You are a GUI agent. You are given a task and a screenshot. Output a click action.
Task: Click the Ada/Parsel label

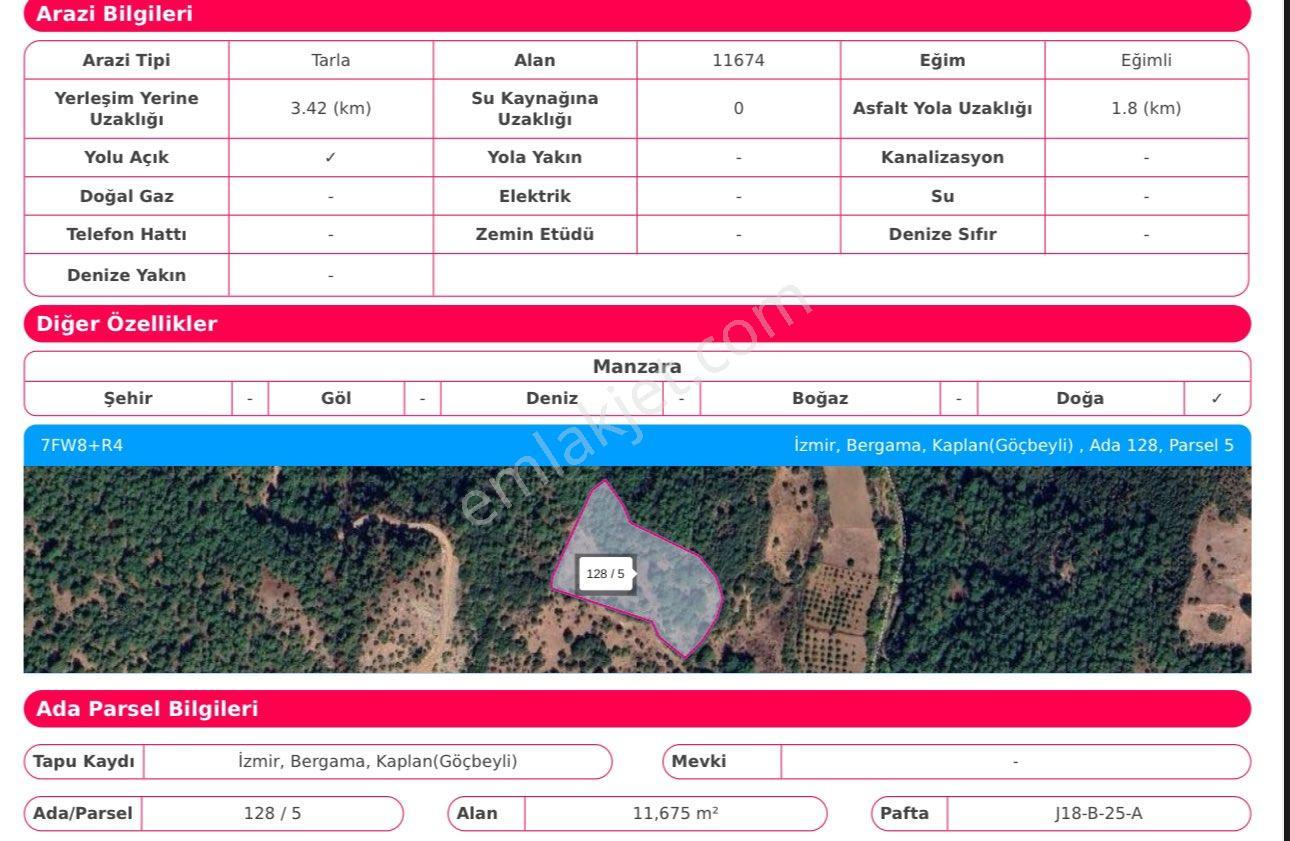[83, 814]
